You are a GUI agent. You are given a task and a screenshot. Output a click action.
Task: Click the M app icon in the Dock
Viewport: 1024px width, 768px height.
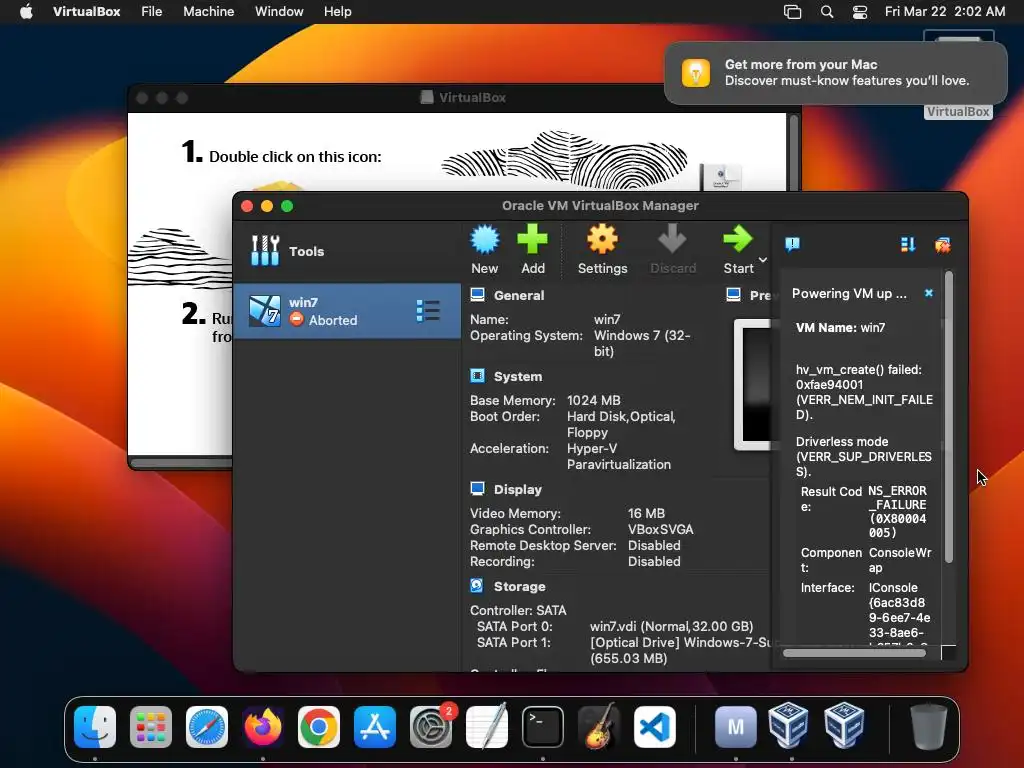735,726
